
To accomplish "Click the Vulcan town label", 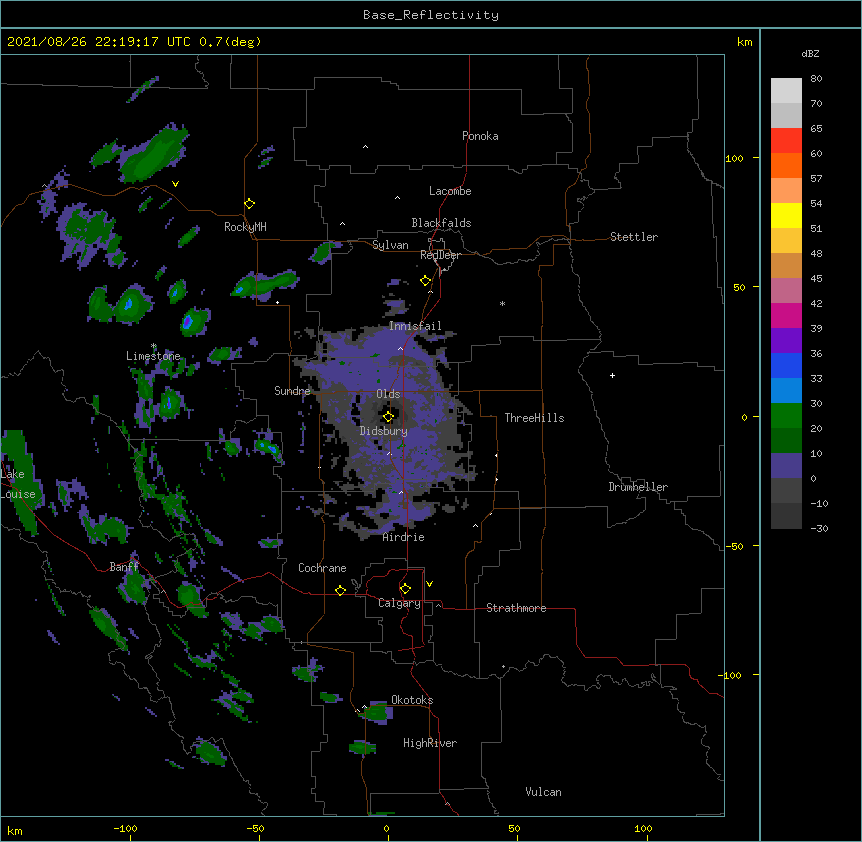I will [543, 792].
